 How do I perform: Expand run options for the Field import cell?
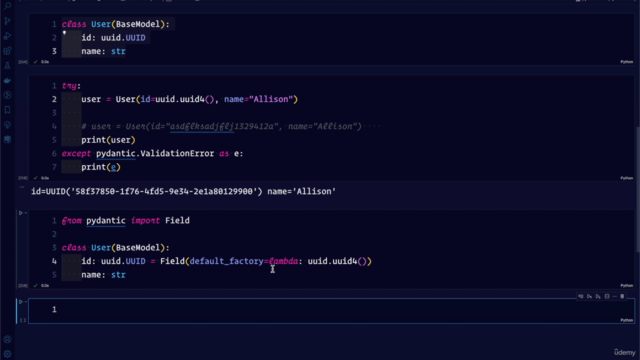click(26, 213)
